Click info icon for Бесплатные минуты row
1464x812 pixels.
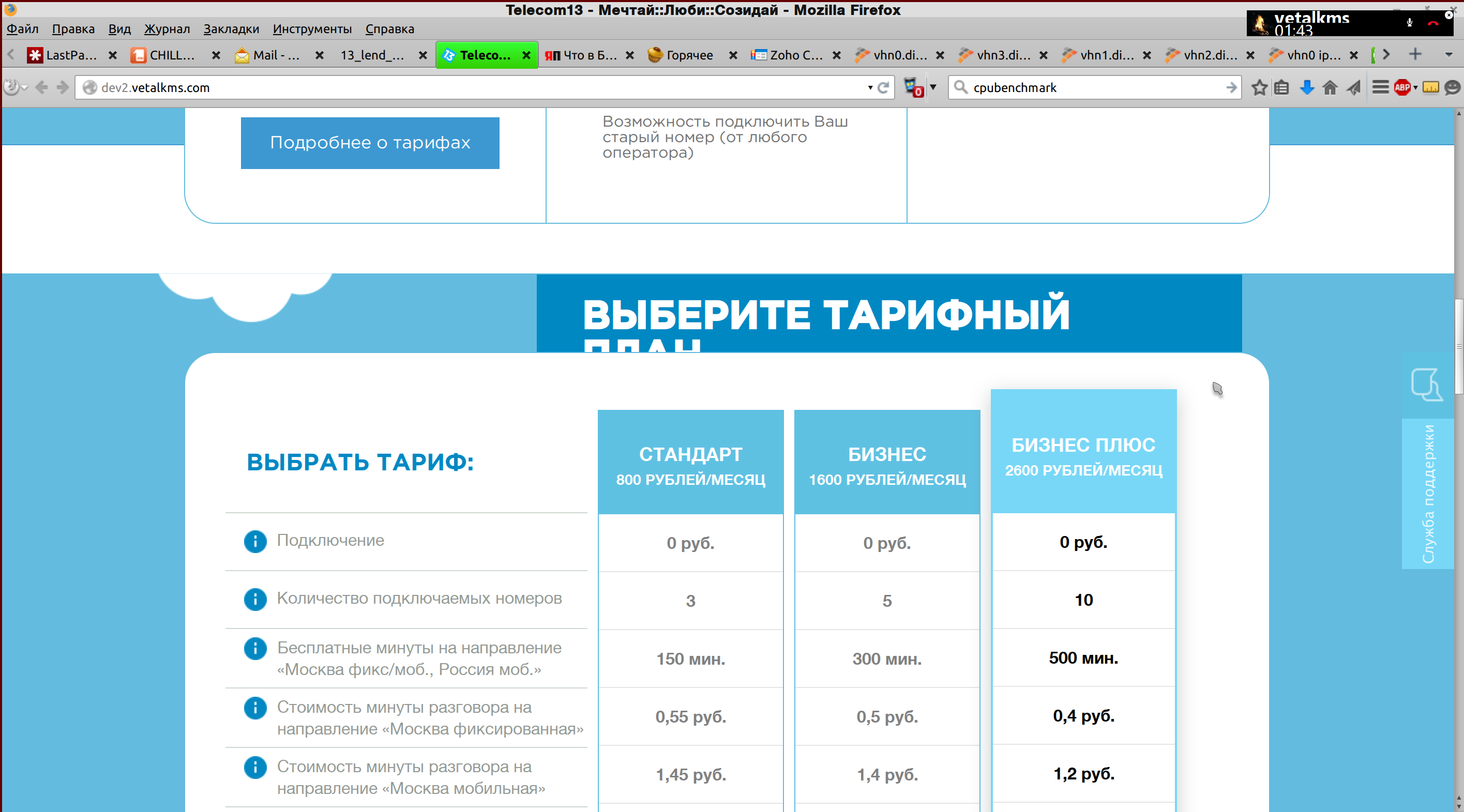click(x=255, y=648)
